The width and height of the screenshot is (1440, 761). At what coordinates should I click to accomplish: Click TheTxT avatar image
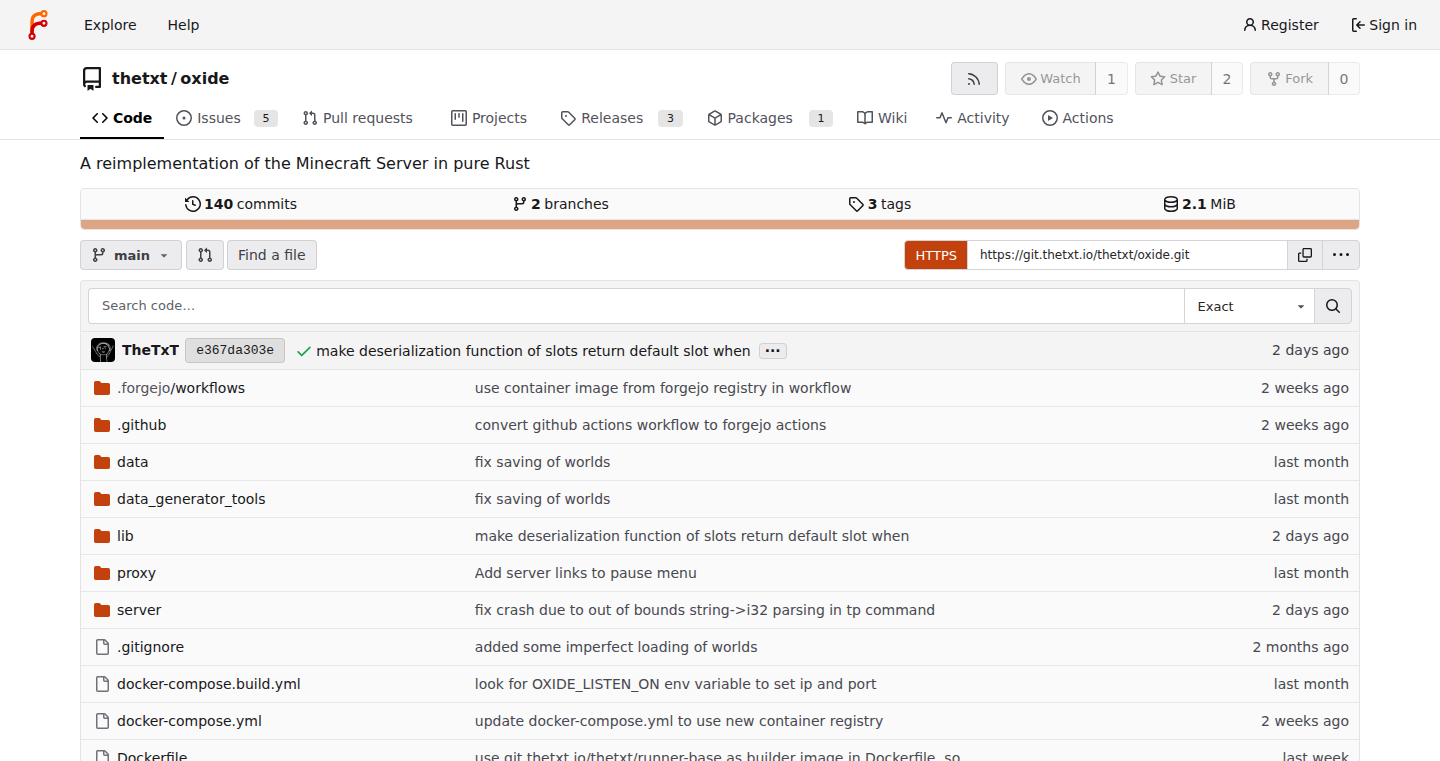pos(103,350)
